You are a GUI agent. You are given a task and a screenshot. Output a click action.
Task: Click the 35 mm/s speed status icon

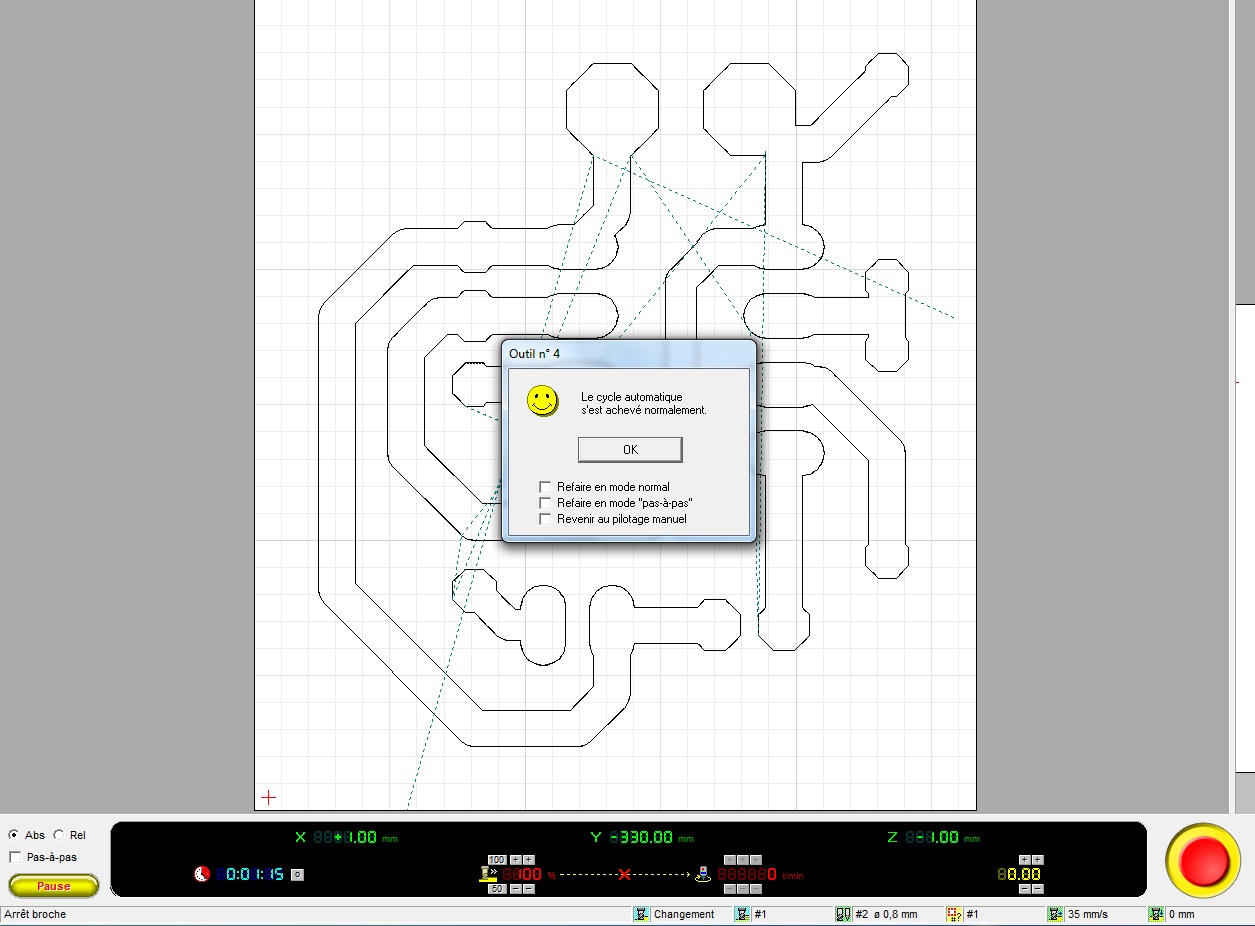tap(1055, 914)
